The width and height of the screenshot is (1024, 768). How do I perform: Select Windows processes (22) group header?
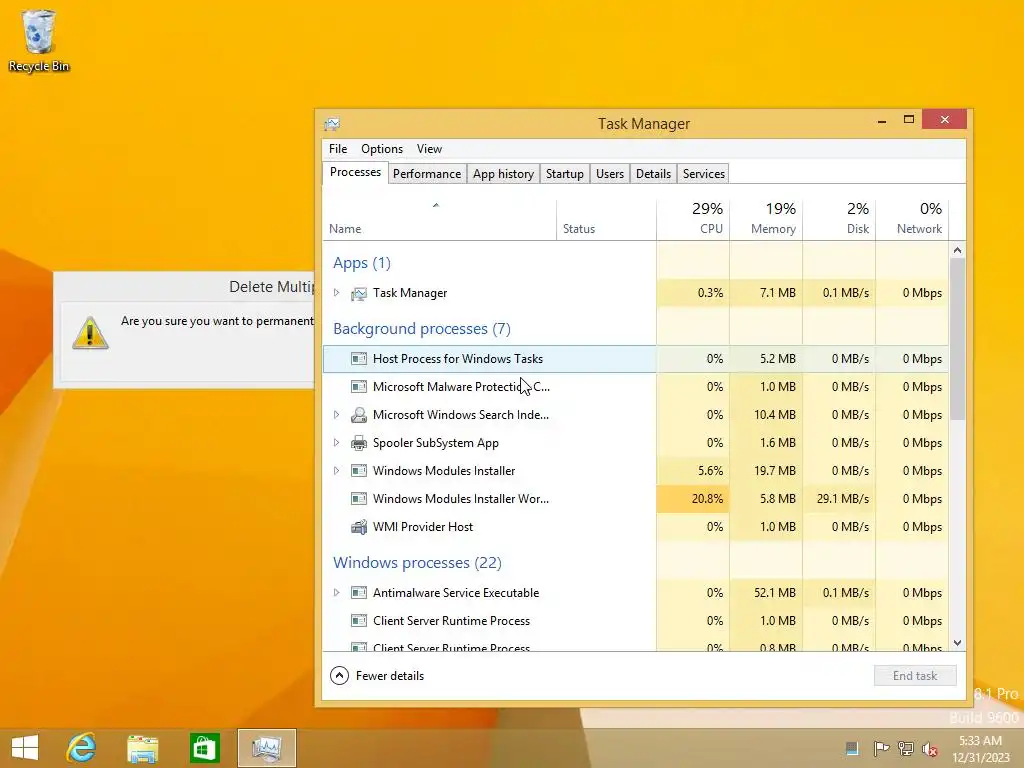(417, 562)
